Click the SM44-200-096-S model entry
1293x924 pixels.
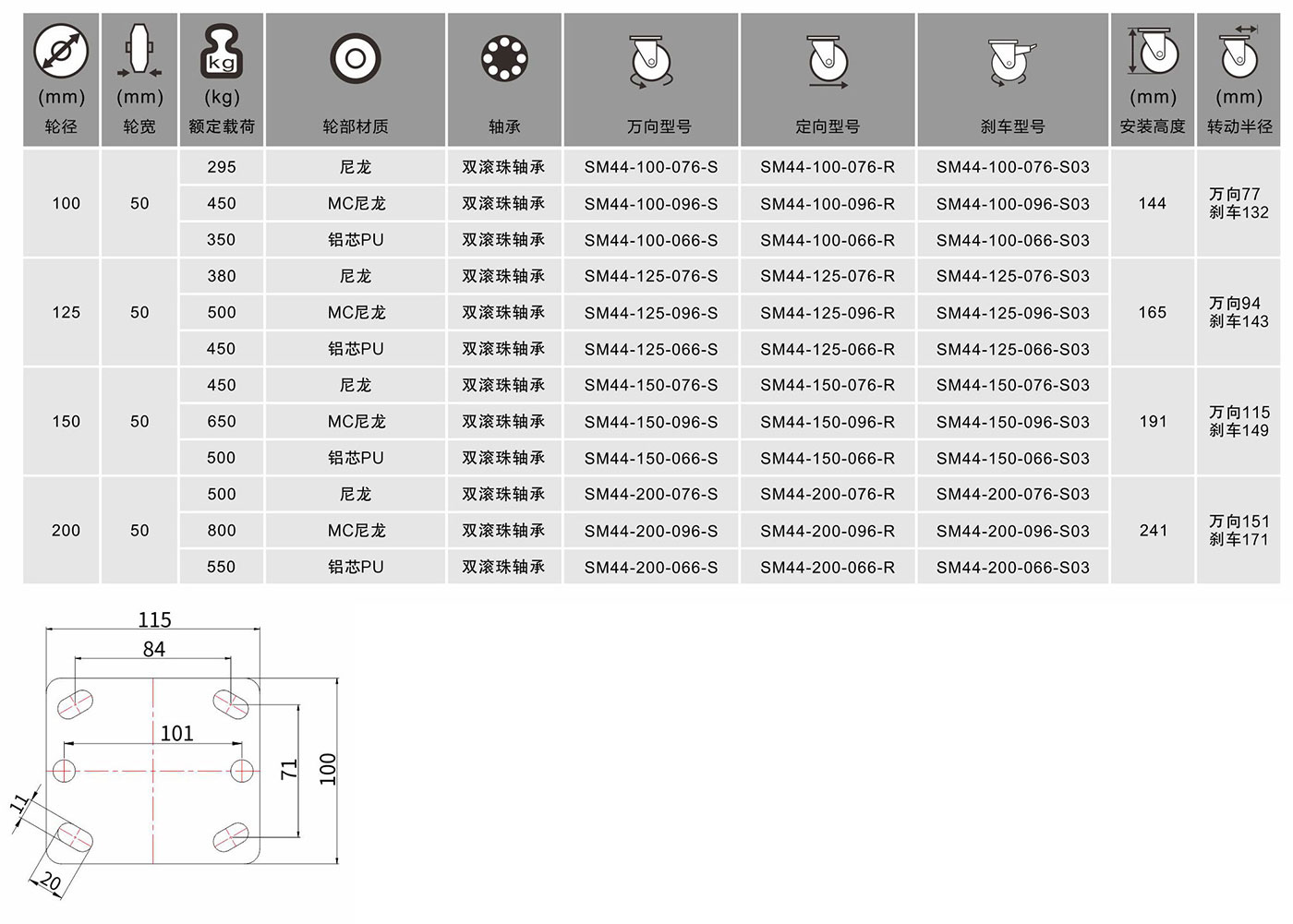(651, 531)
